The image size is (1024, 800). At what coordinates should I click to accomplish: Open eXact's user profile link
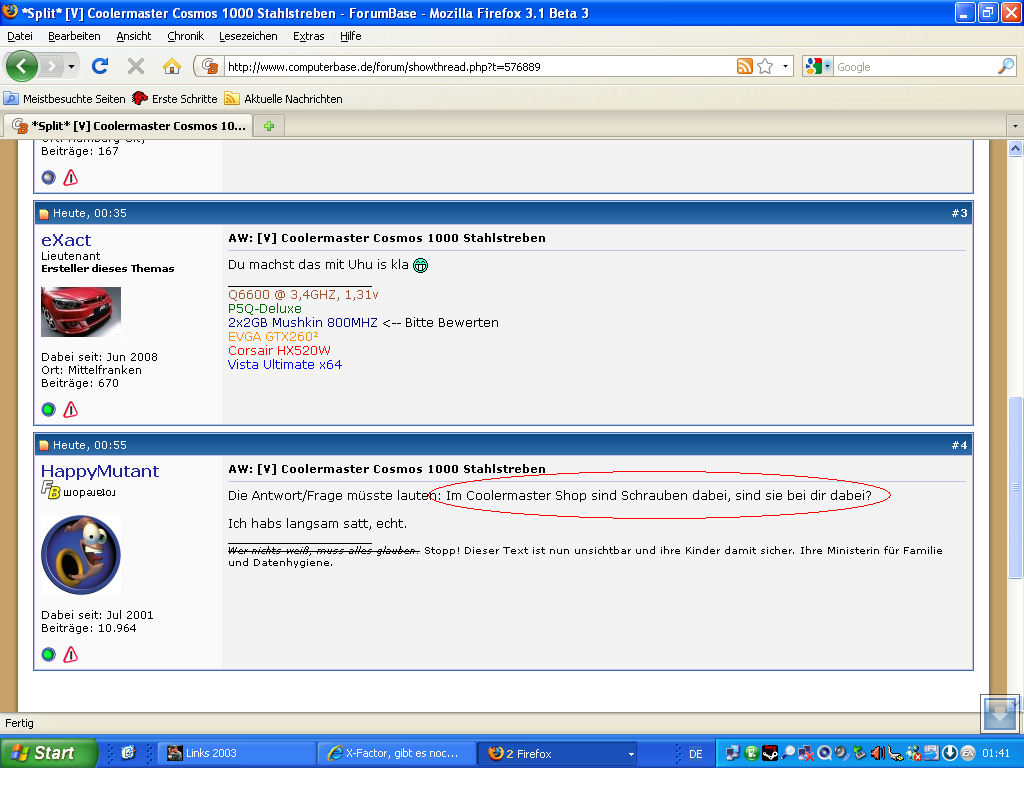pos(66,240)
